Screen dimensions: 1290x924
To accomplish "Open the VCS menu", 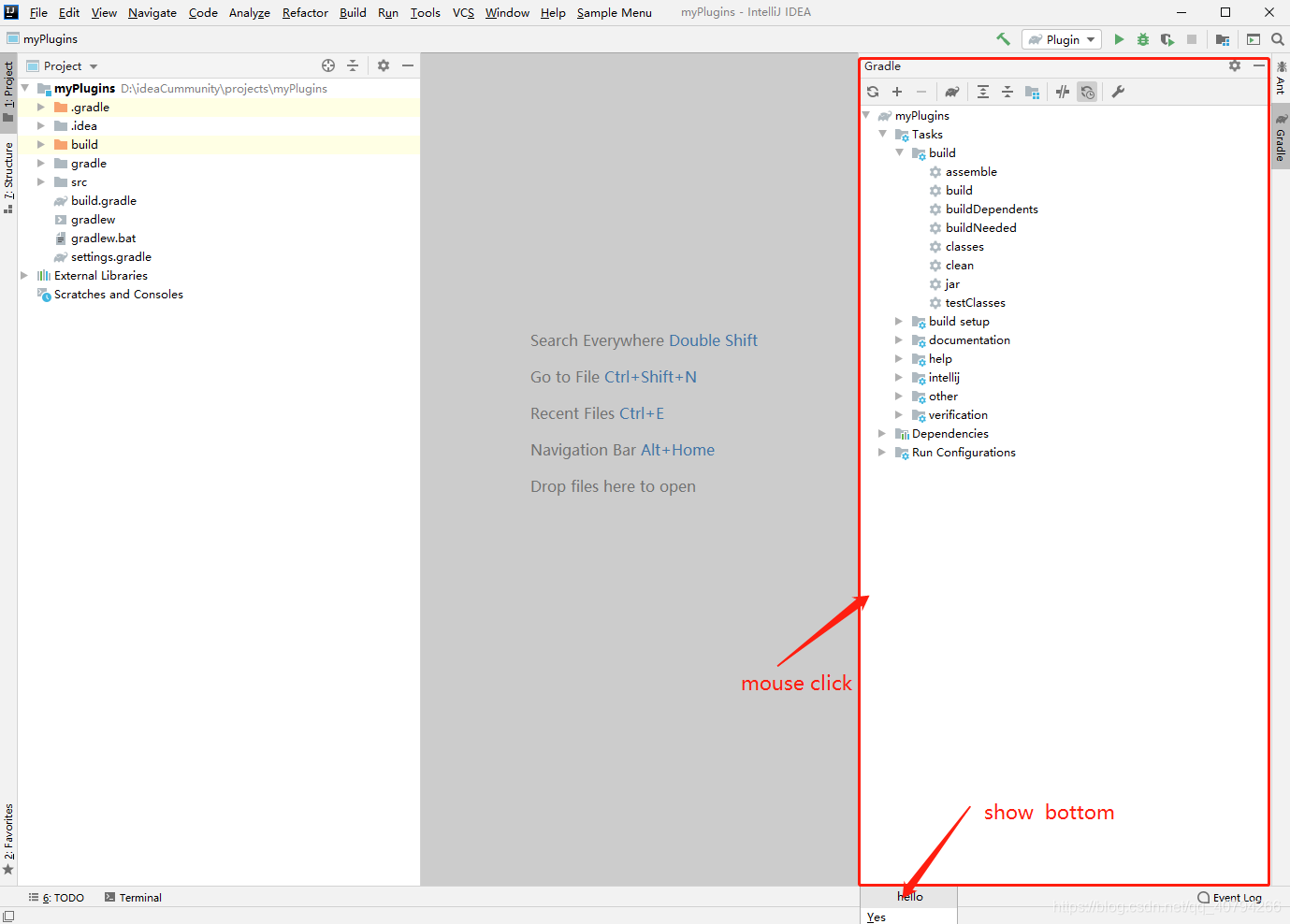I will click(463, 13).
